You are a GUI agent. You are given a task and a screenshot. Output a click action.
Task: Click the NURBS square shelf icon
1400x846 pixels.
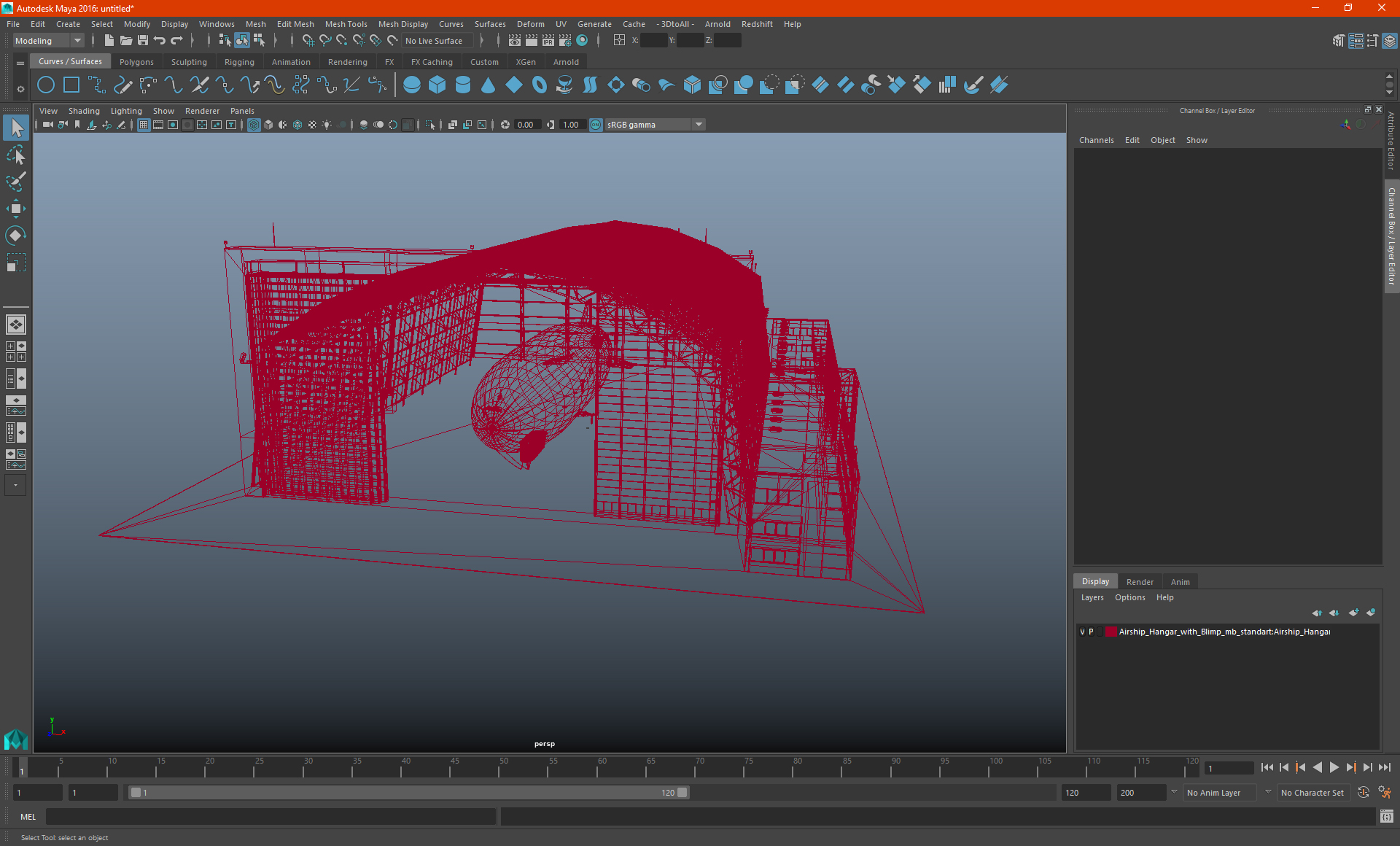click(71, 85)
